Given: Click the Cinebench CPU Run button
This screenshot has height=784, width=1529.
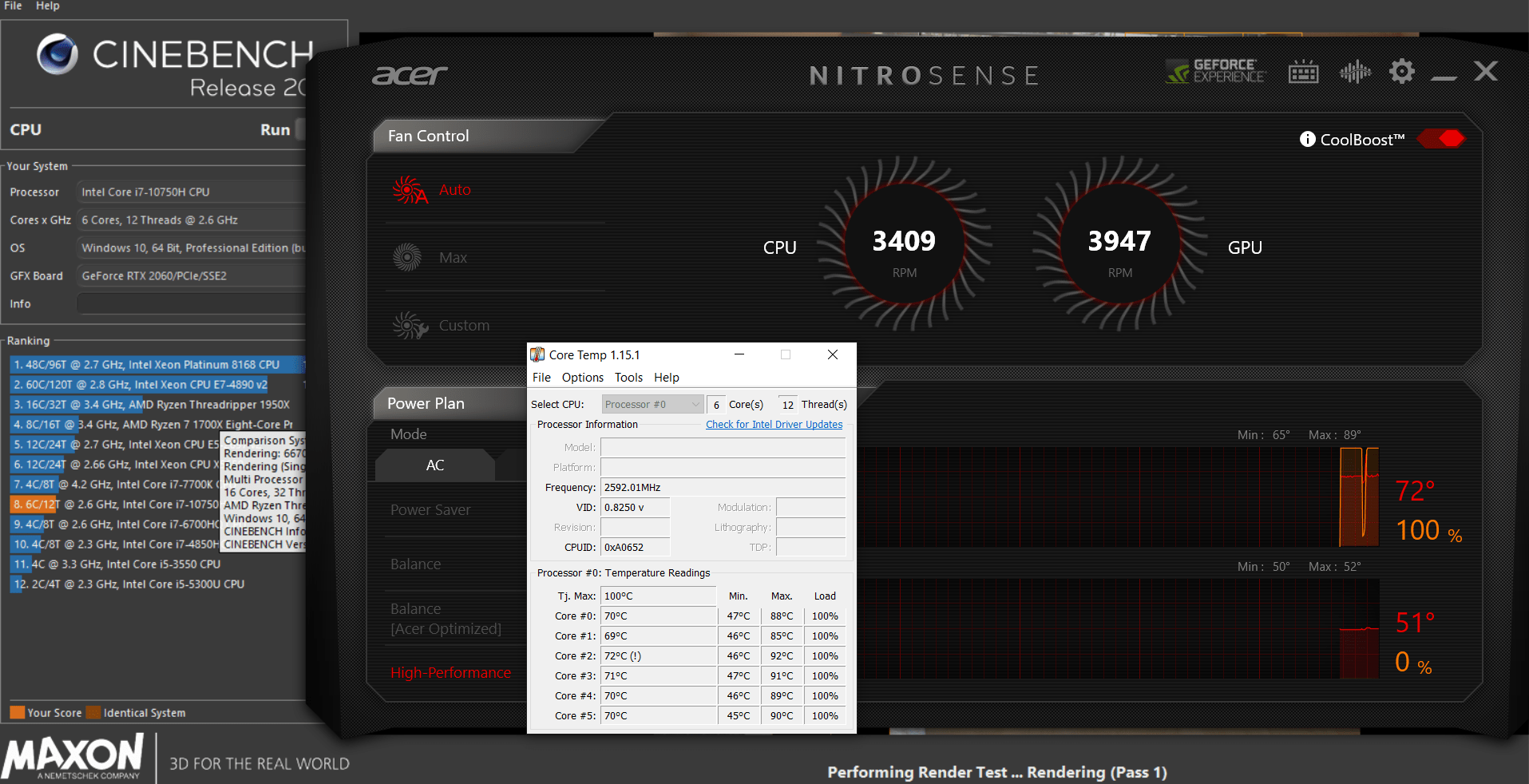Looking at the screenshot, I should pos(275,129).
